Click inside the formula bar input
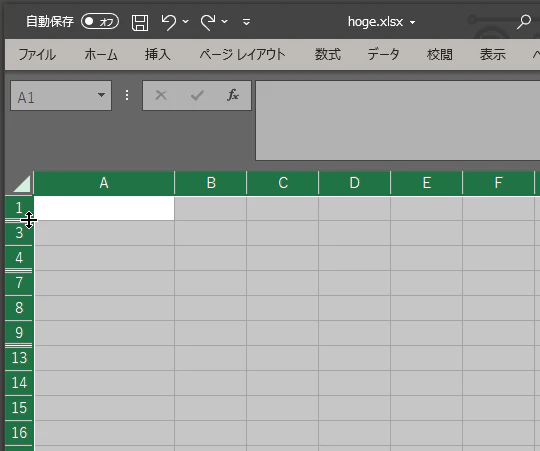Image resolution: width=540 pixels, height=451 pixels. point(397,120)
